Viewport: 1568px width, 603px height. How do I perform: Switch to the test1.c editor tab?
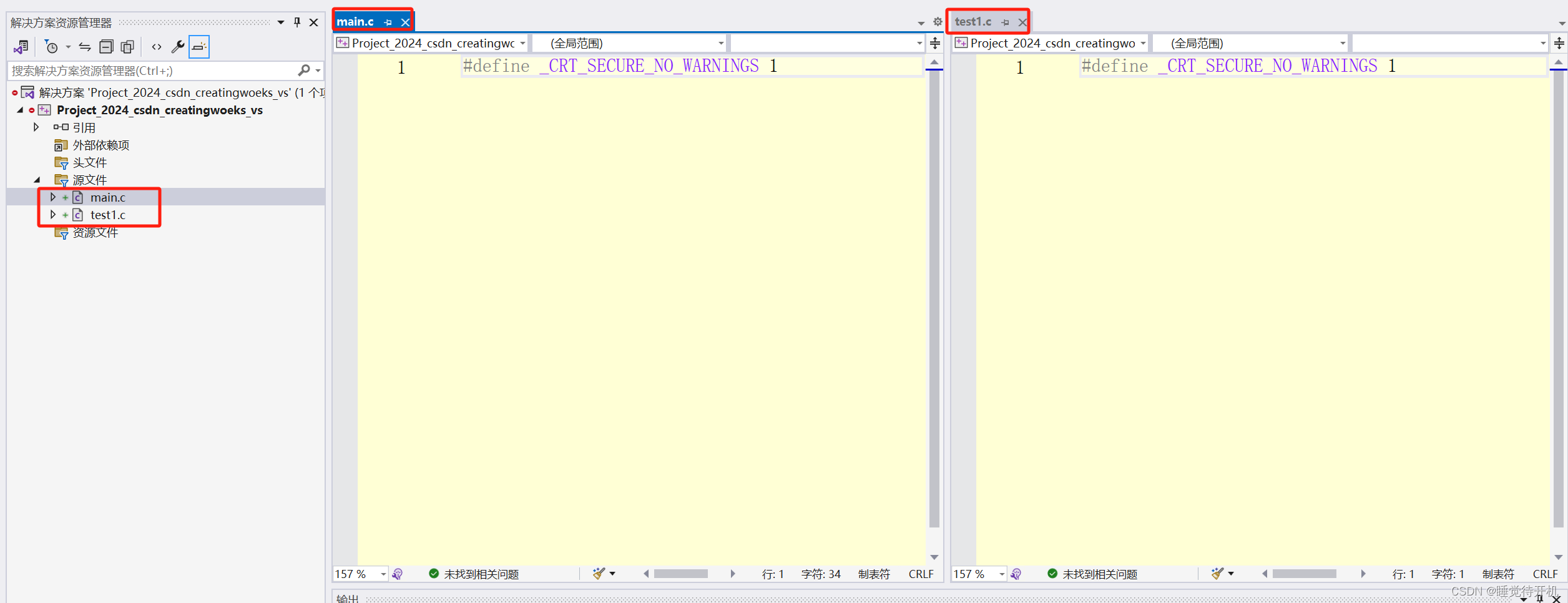[973, 22]
